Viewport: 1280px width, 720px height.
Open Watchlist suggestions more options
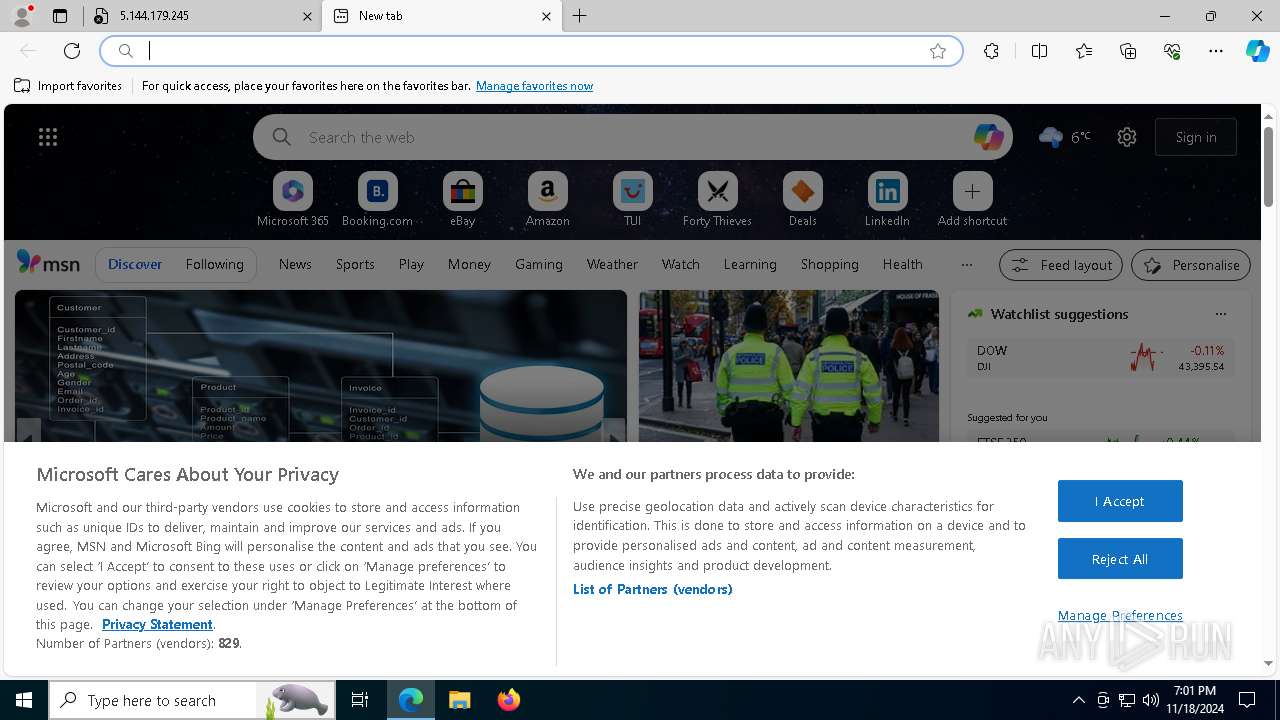1220,314
